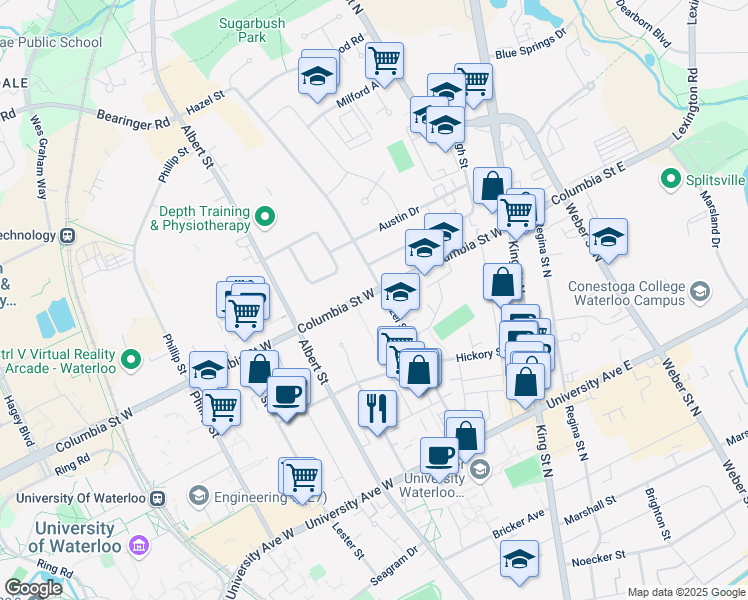Click the shopping bag marker left of Albert St
Screen dimensions: 748x600
[x=260, y=369]
